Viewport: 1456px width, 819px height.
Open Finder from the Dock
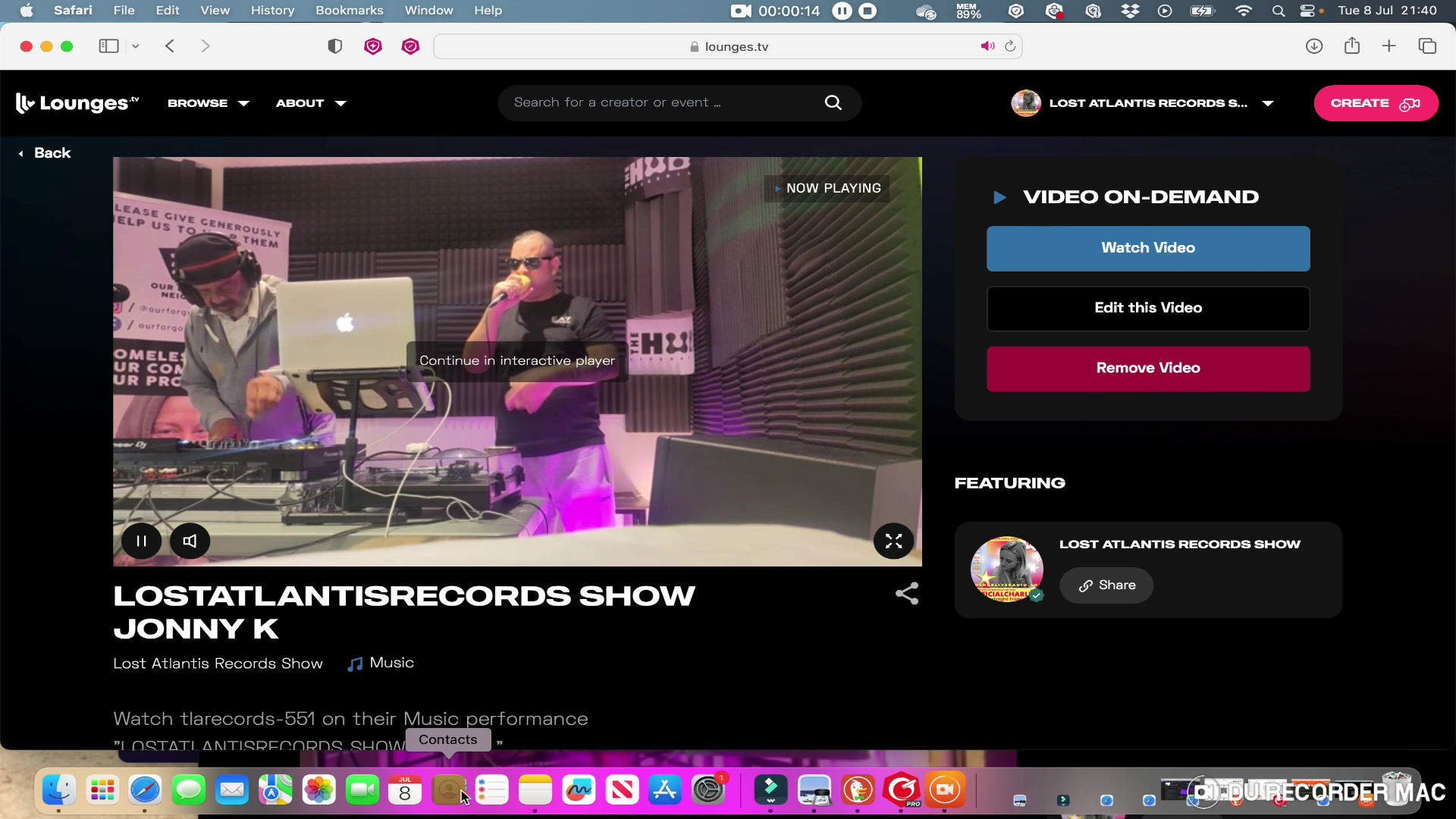click(58, 791)
